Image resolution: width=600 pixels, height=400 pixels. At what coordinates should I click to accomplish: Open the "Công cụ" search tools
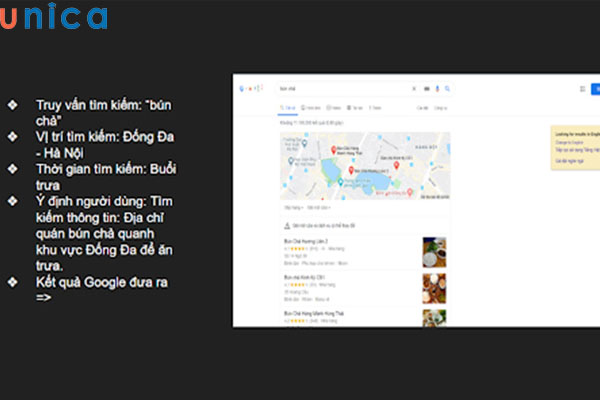440,108
